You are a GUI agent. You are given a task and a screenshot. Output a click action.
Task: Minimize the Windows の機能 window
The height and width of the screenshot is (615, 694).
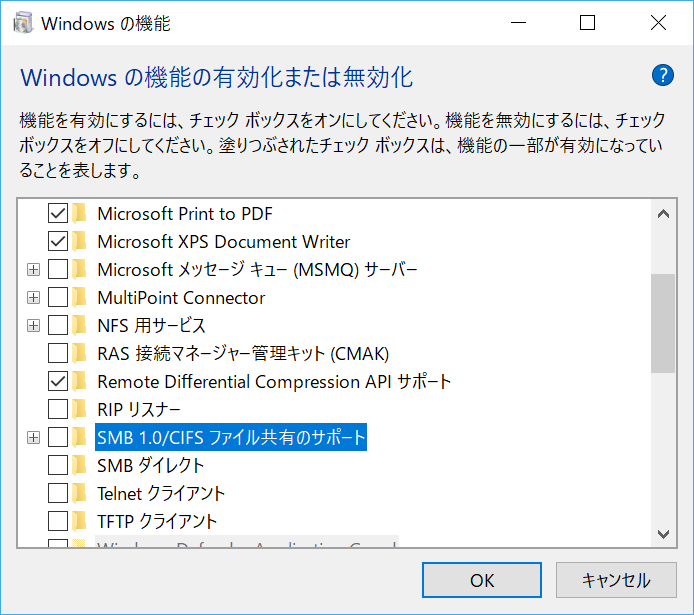[518, 23]
